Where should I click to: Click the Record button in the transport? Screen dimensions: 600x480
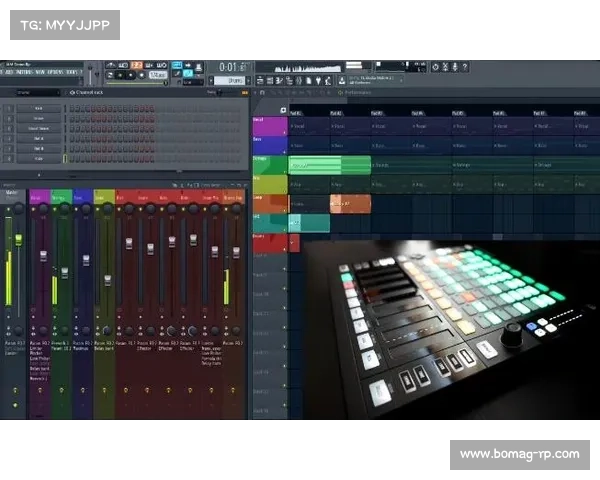(x=140, y=74)
